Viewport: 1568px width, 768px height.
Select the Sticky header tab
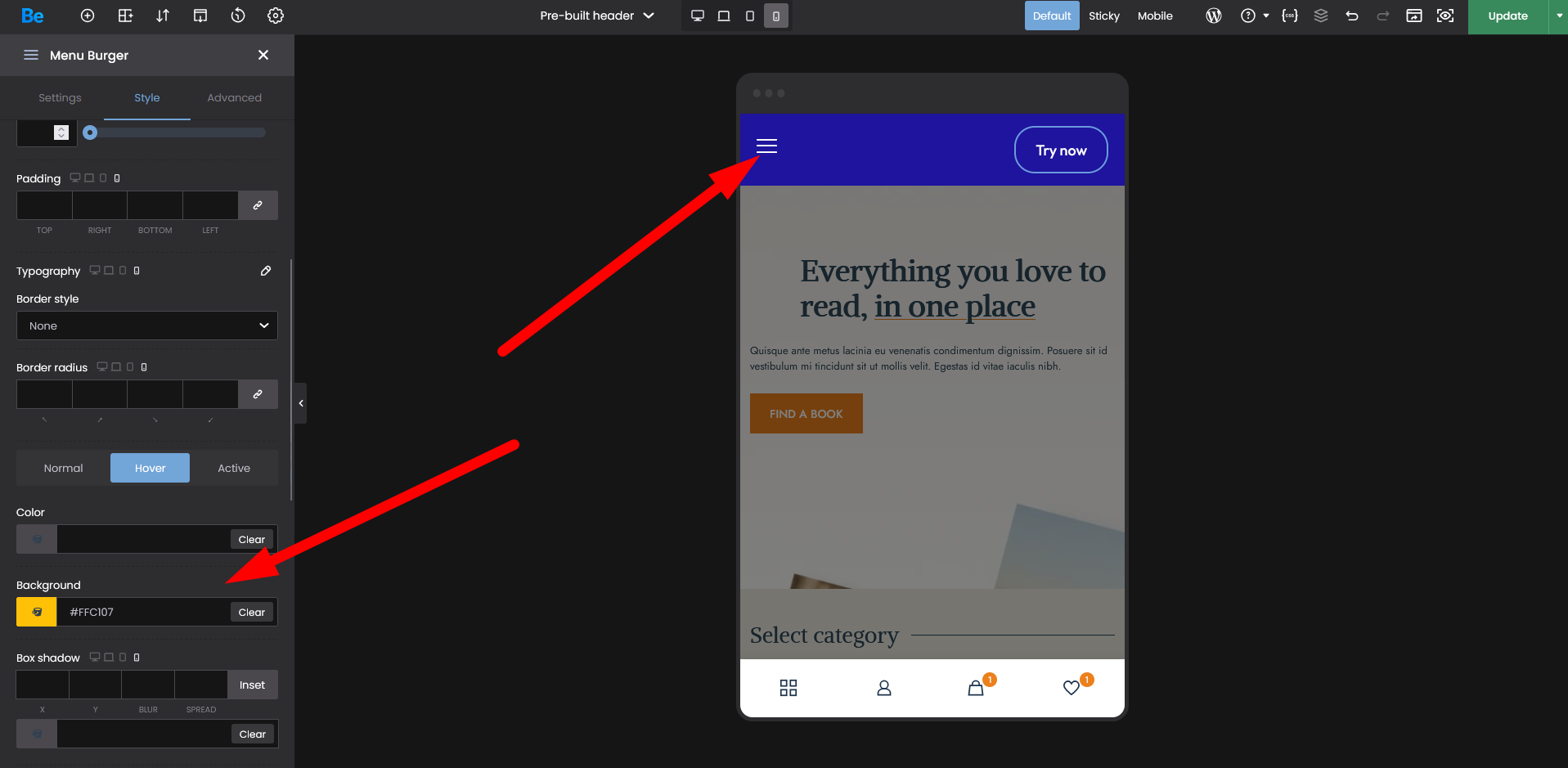[x=1103, y=16]
